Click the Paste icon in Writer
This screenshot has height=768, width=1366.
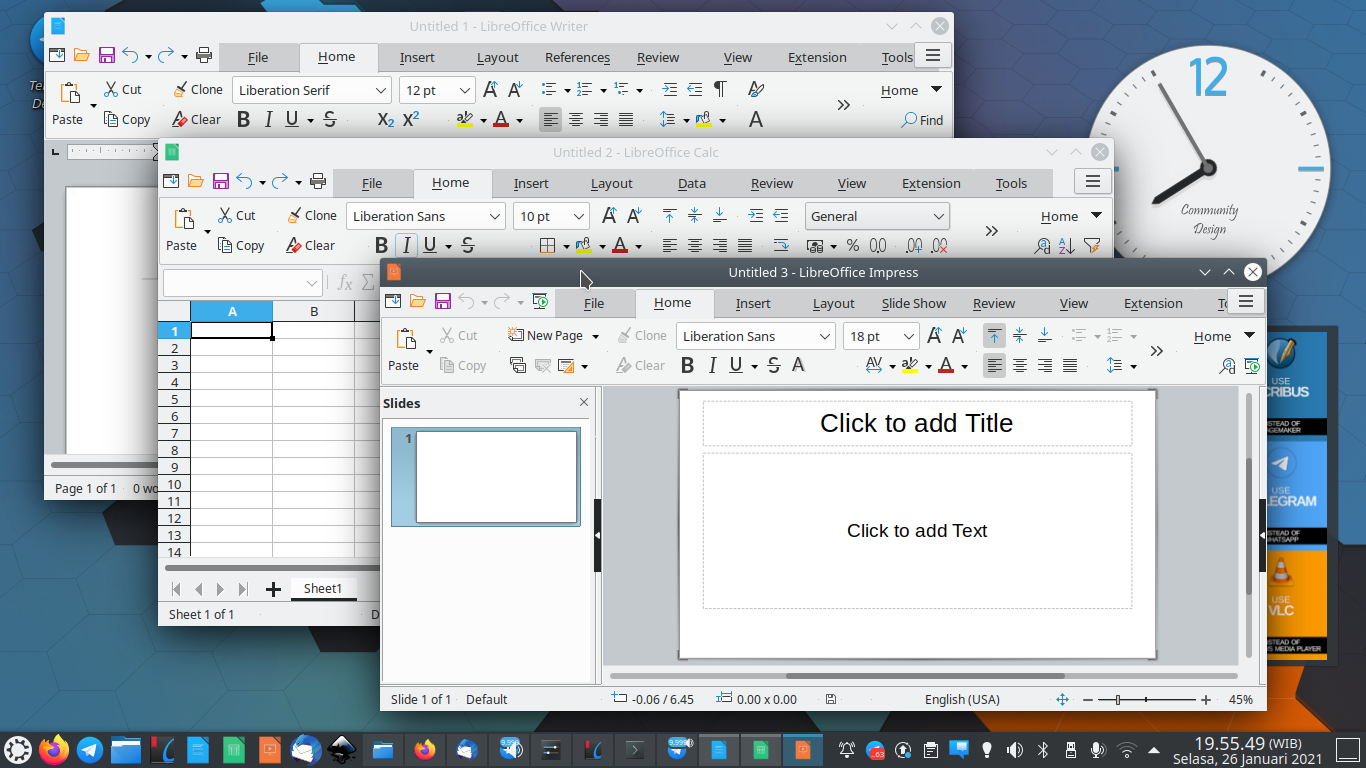tap(70, 93)
